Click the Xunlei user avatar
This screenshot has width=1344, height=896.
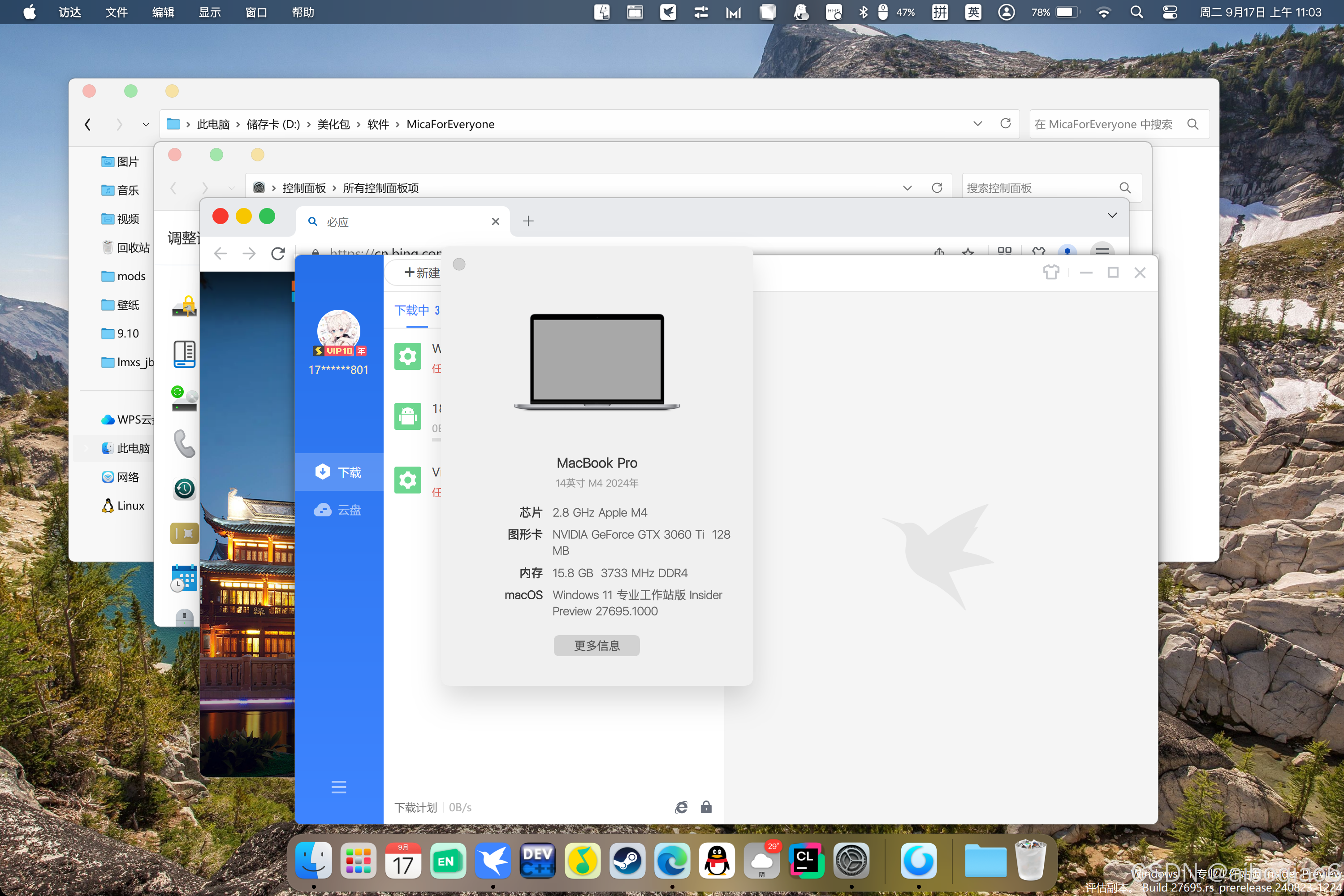pyautogui.click(x=339, y=330)
